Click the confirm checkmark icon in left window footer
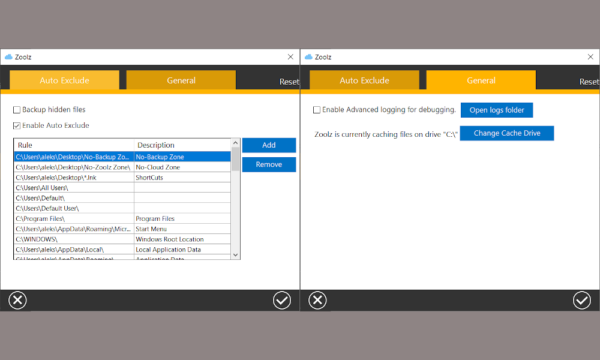Screen dimensions: 600x360 coord(282,300)
